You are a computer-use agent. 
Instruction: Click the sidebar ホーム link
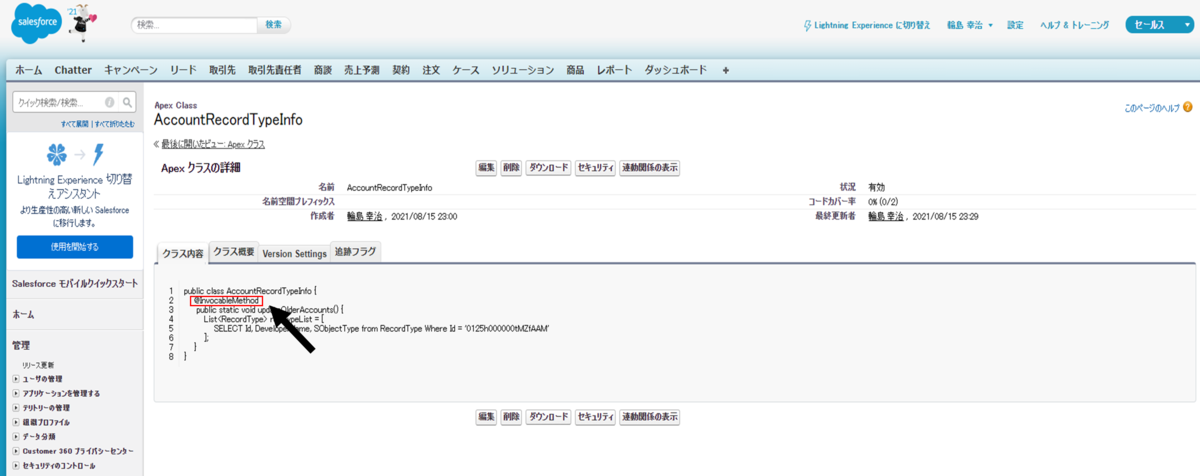tap(22, 313)
